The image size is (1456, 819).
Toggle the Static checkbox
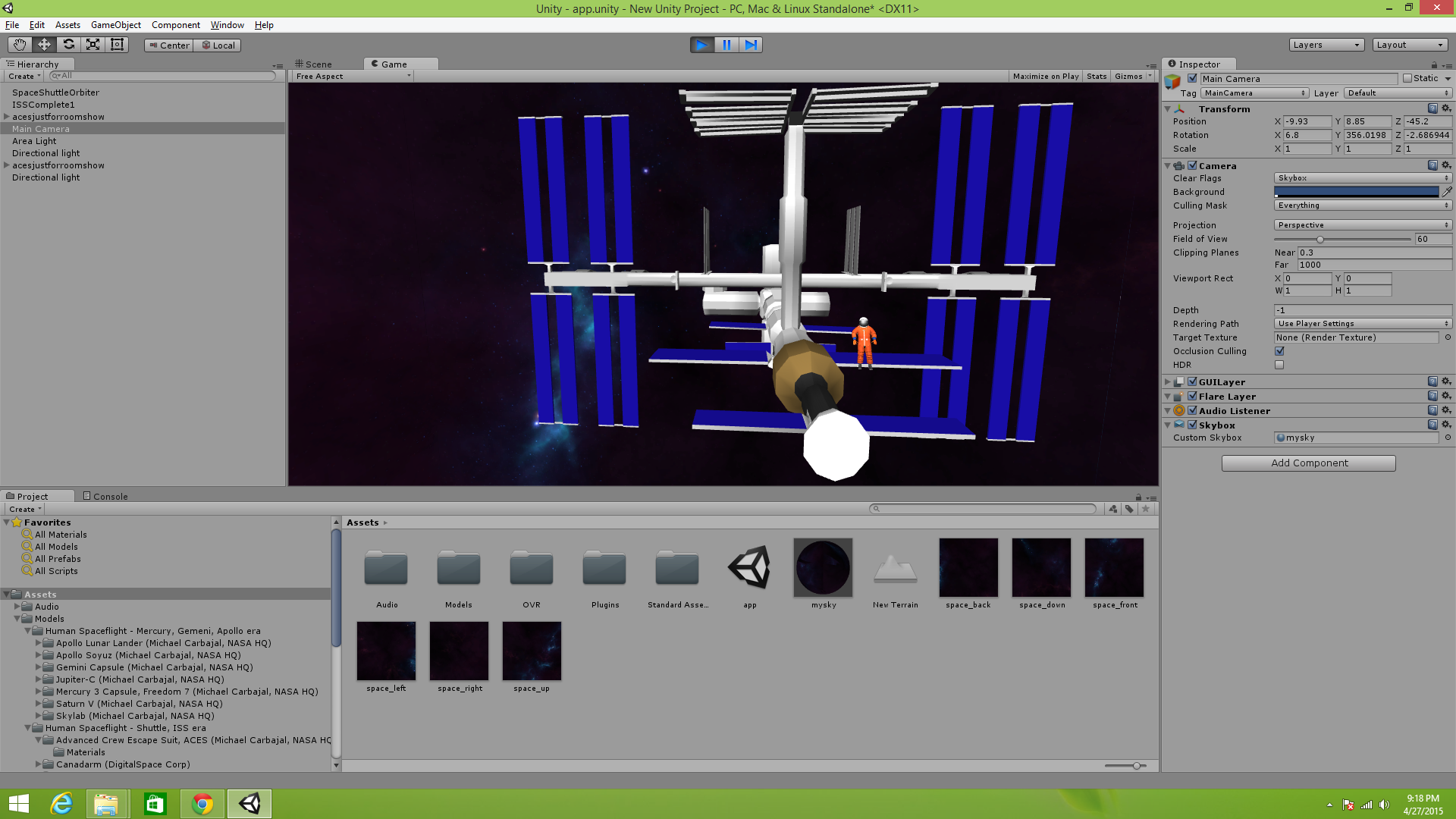[x=1407, y=78]
